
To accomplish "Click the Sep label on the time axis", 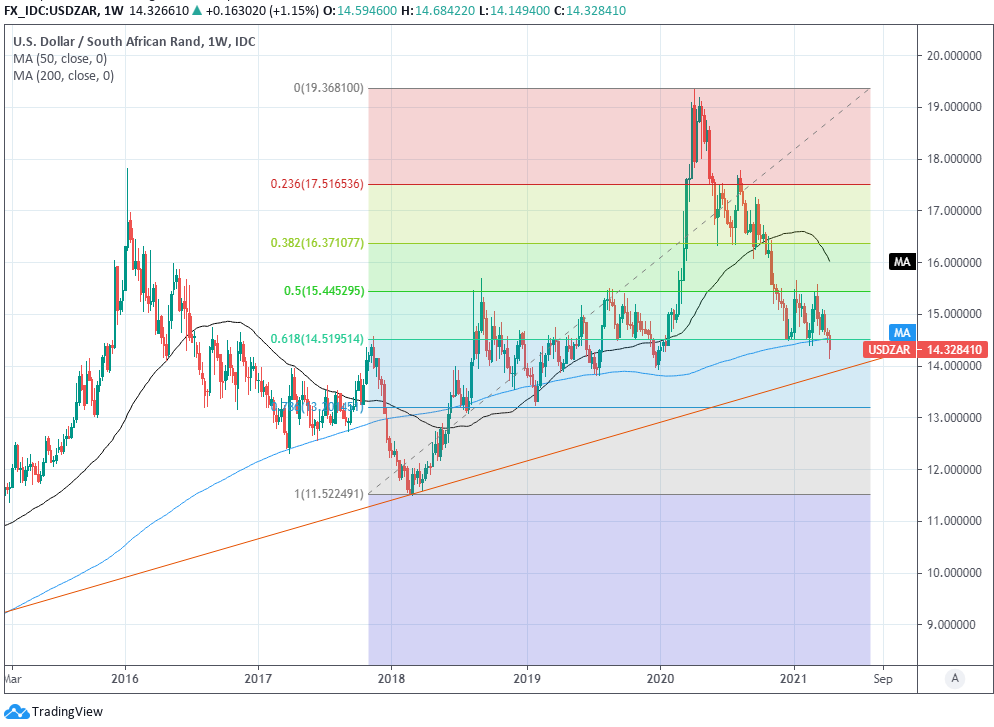I will pyautogui.click(x=882, y=678).
